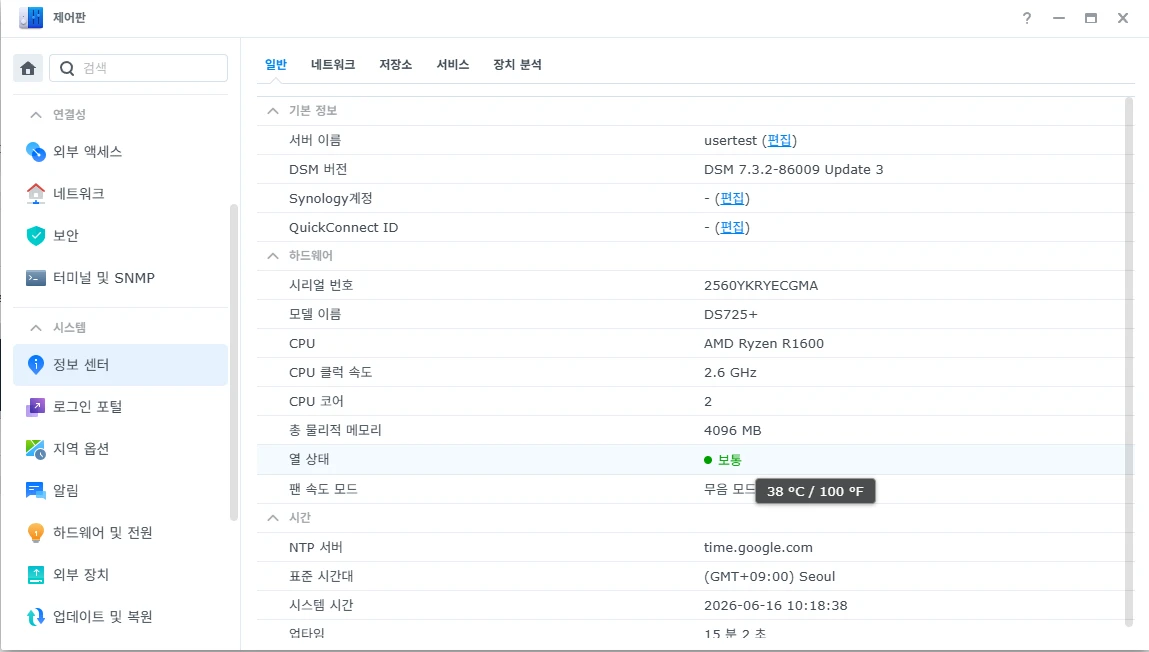
Task: Collapse the 시스템 sidebar group
Action: tap(35, 327)
